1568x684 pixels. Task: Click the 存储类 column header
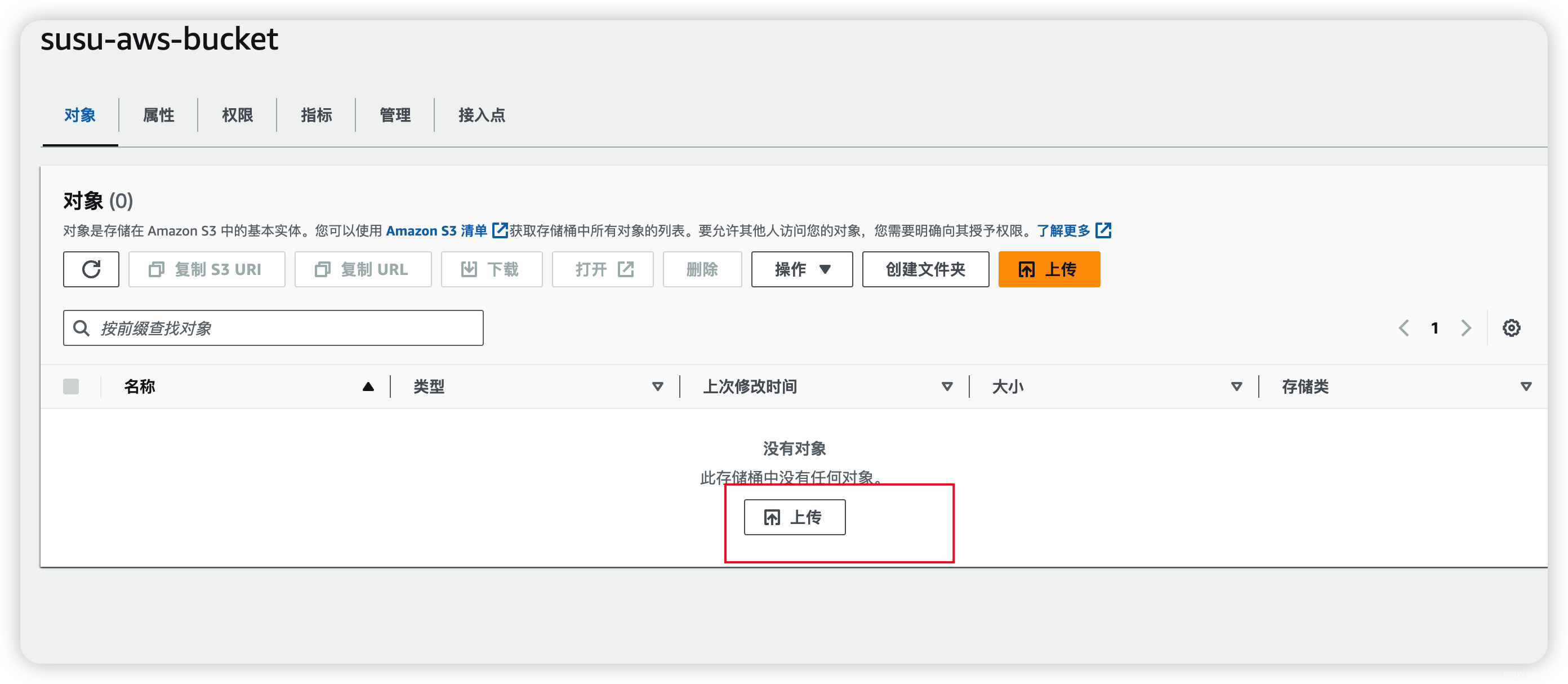pos(1306,387)
